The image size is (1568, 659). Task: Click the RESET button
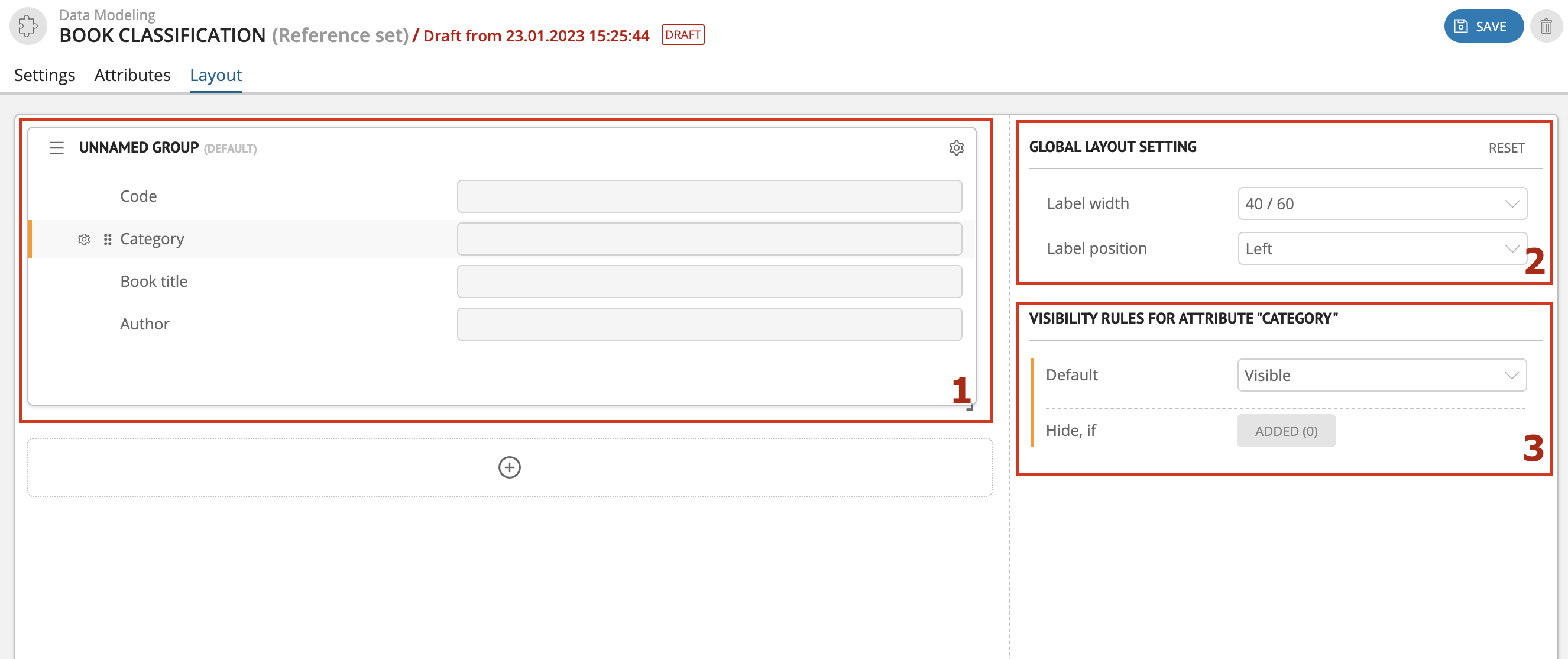tap(1507, 148)
